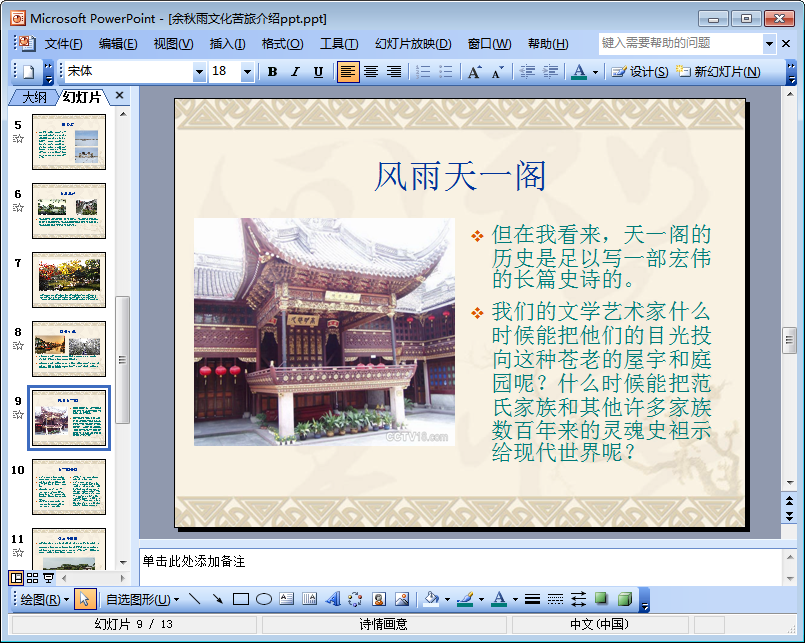Image resolution: width=805 pixels, height=643 pixels.
Task: Select the Rectangle drawing tool
Action: [240, 600]
